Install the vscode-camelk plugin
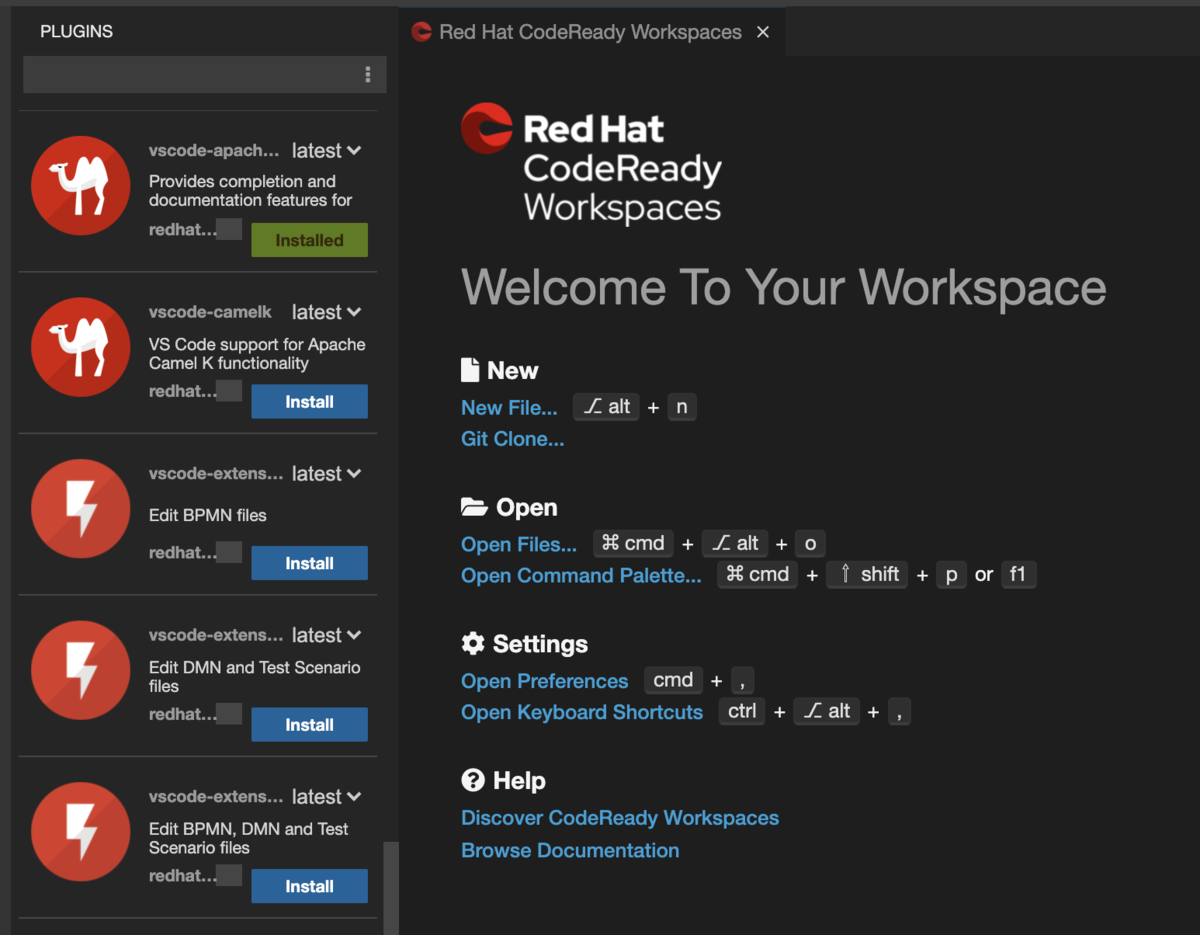Screen dimensions: 1200x935 (310, 402)
